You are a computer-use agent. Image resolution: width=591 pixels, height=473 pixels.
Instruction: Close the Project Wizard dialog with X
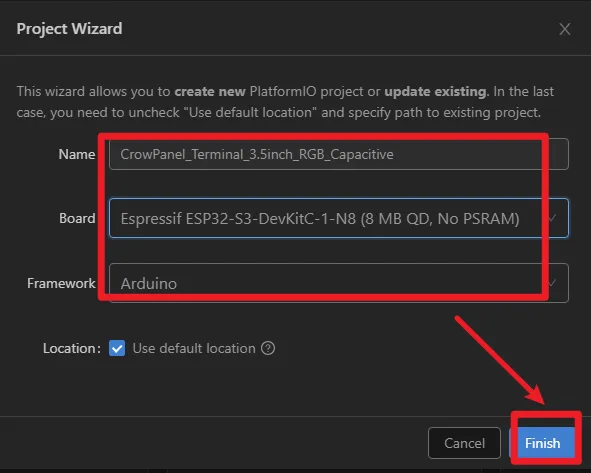[x=565, y=29]
